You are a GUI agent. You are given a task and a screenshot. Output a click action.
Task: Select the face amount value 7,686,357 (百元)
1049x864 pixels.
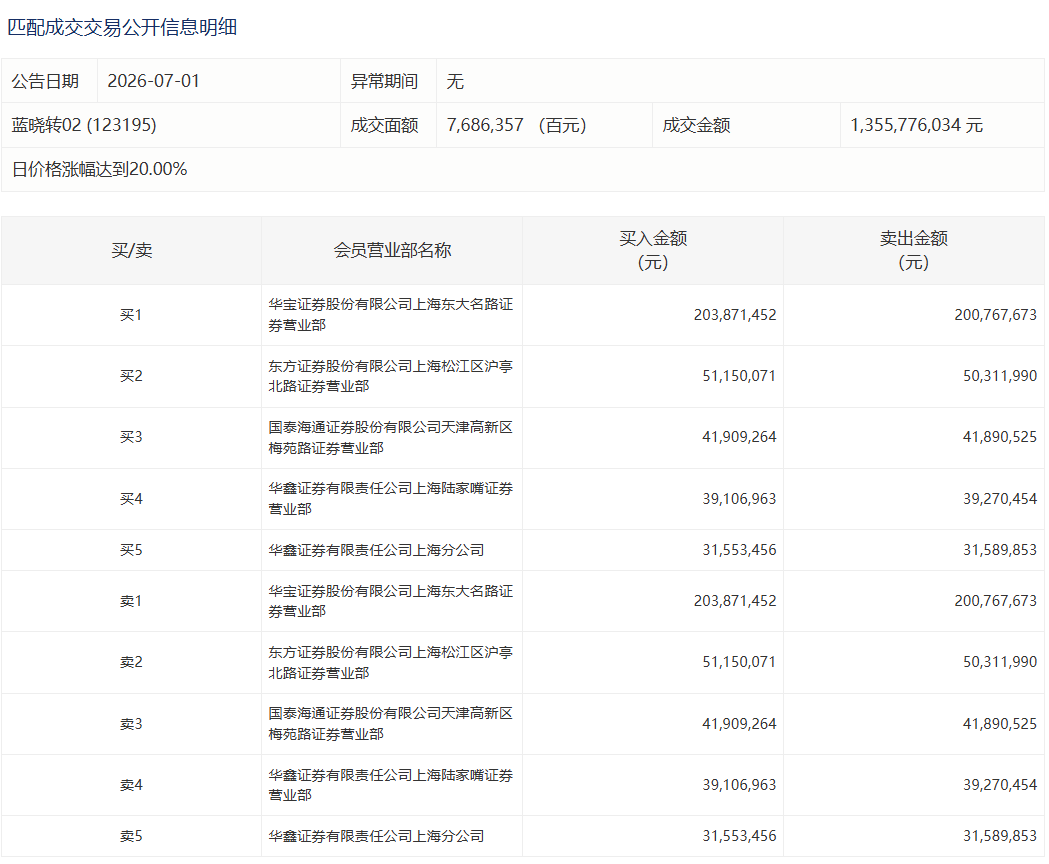point(516,125)
